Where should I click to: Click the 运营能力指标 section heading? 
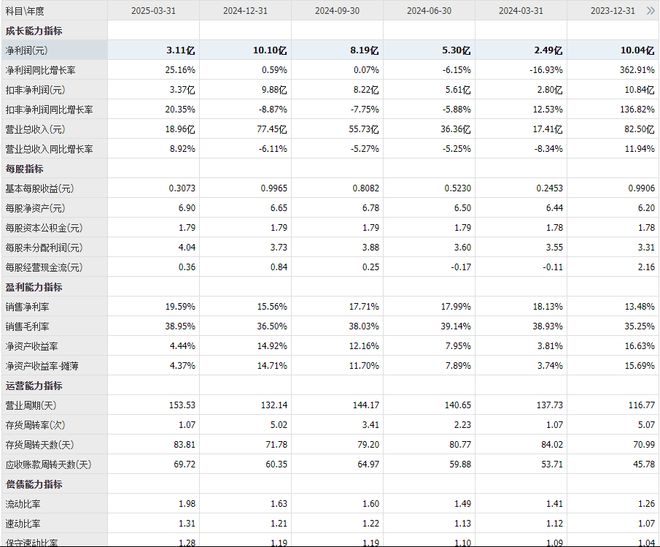point(34,385)
